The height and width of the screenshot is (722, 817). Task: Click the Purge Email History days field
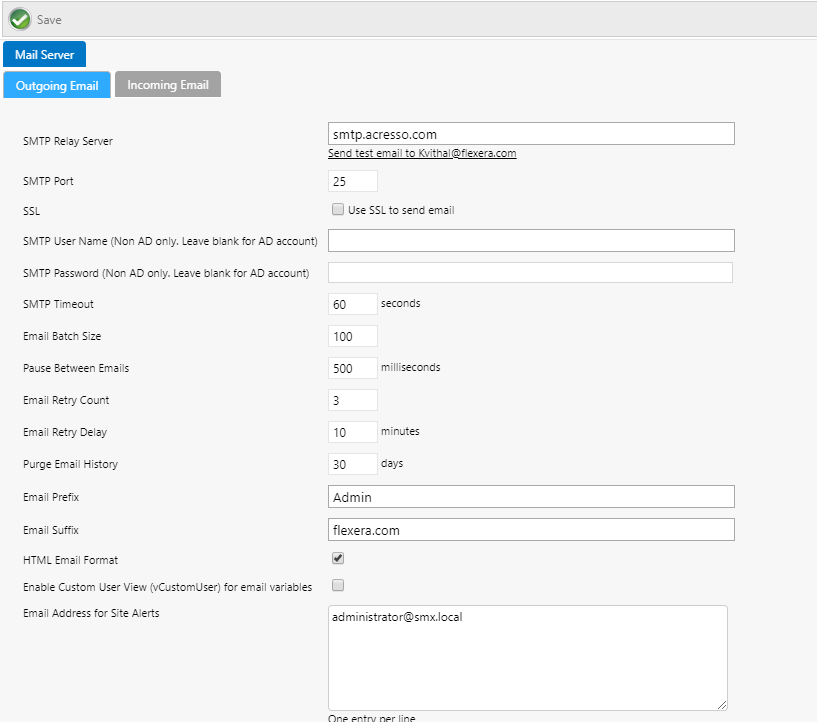pos(353,464)
